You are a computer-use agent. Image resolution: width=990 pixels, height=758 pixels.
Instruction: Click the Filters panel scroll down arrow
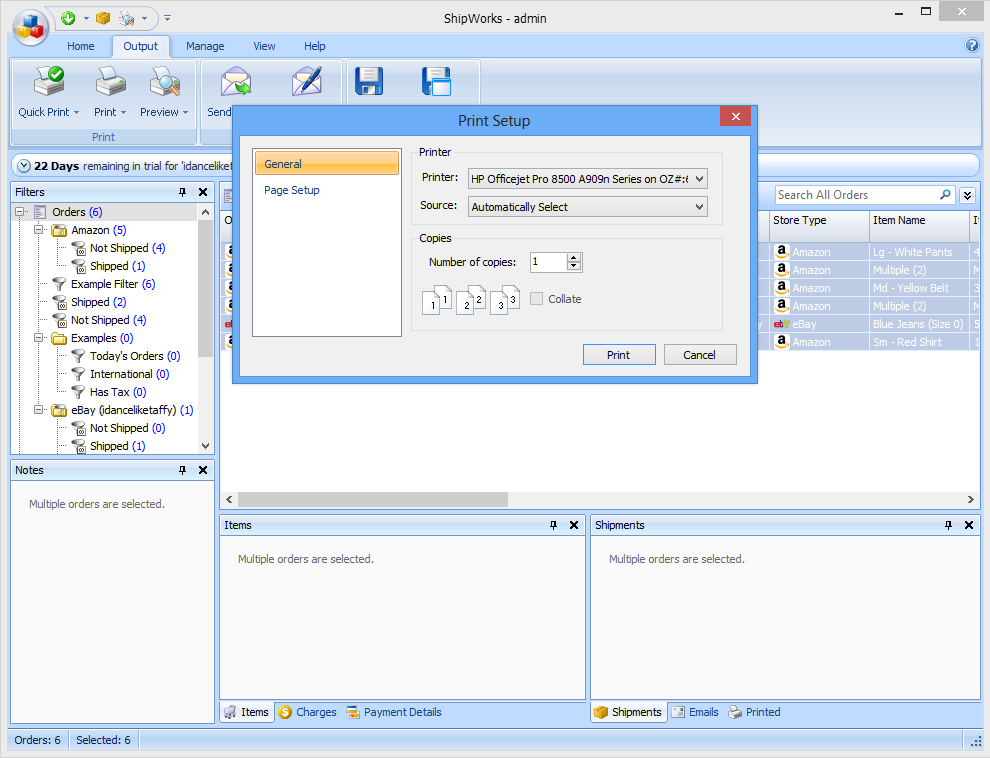tap(205, 446)
